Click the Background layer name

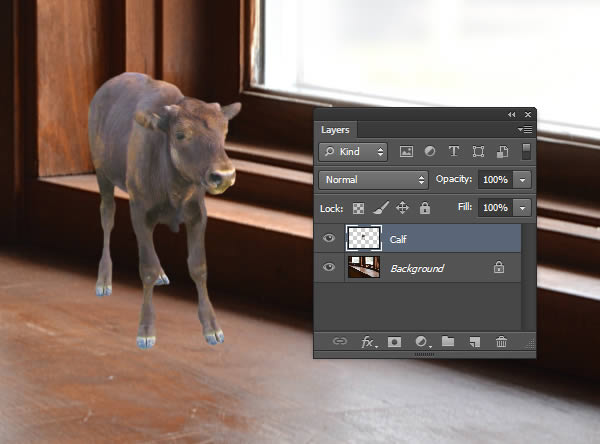click(x=417, y=268)
